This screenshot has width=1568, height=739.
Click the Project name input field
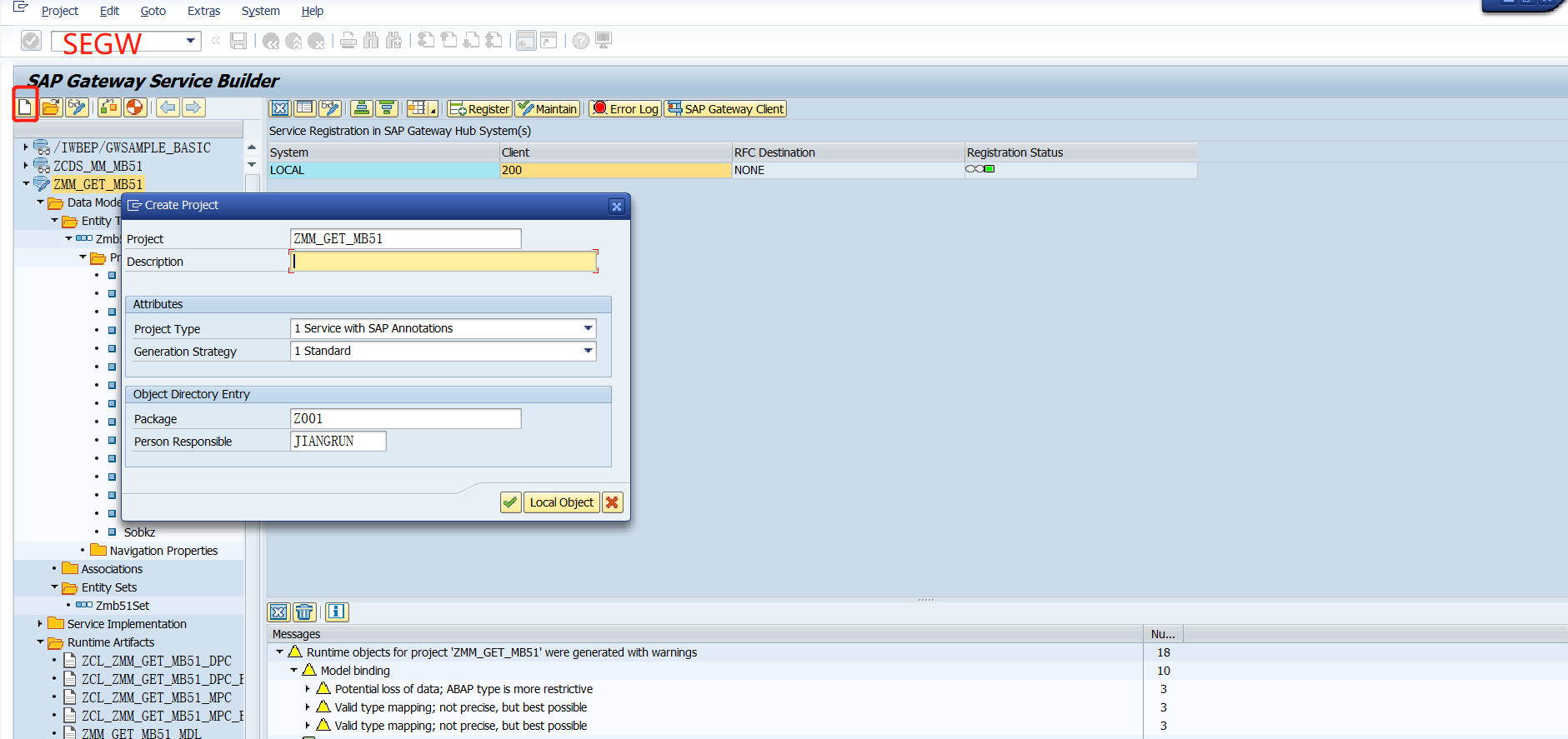click(x=406, y=239)
